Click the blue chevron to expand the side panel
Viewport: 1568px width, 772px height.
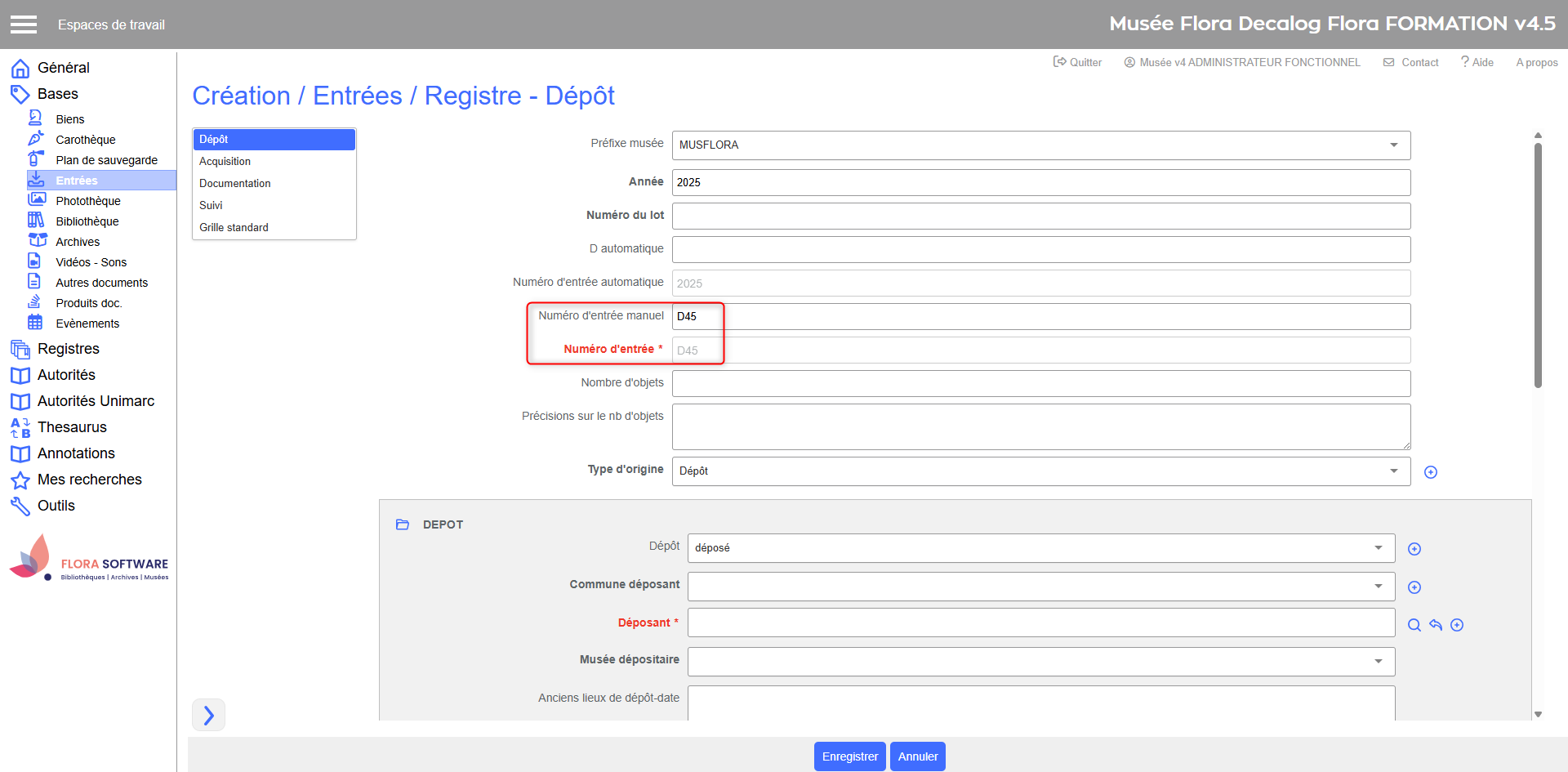click(208, 716)
